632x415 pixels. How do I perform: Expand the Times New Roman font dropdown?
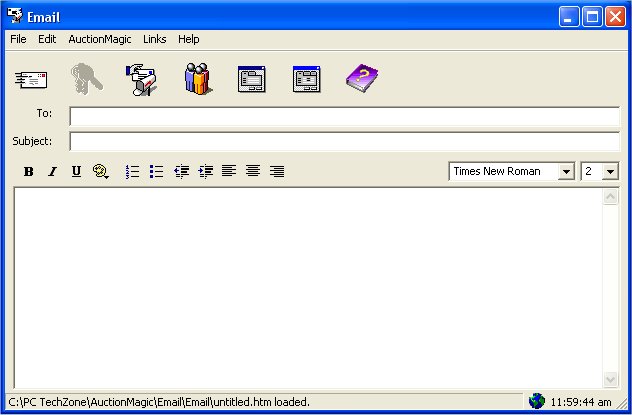[x=566, y=172]
